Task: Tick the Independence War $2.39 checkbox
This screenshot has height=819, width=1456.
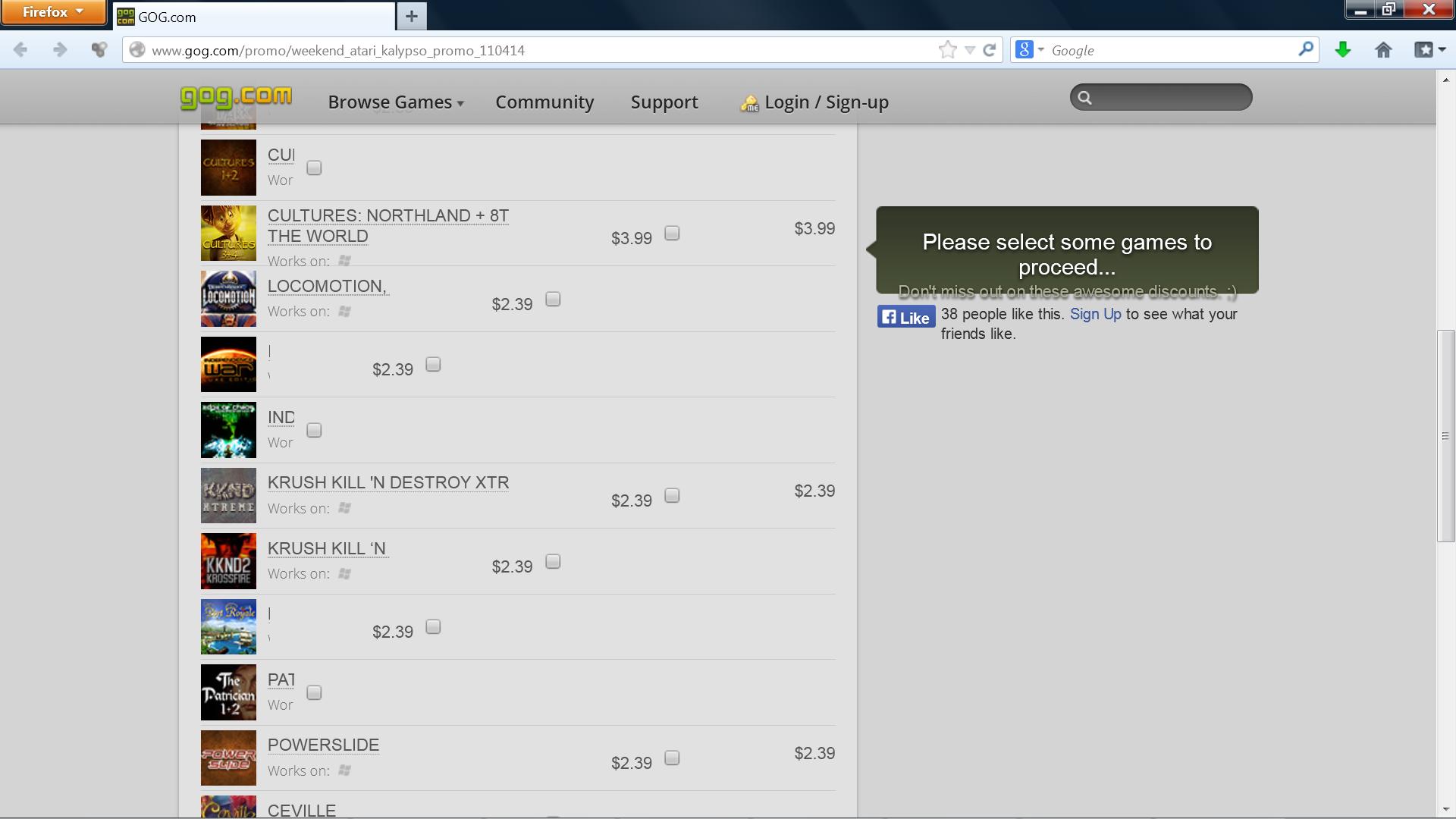Action: [433, 364]
